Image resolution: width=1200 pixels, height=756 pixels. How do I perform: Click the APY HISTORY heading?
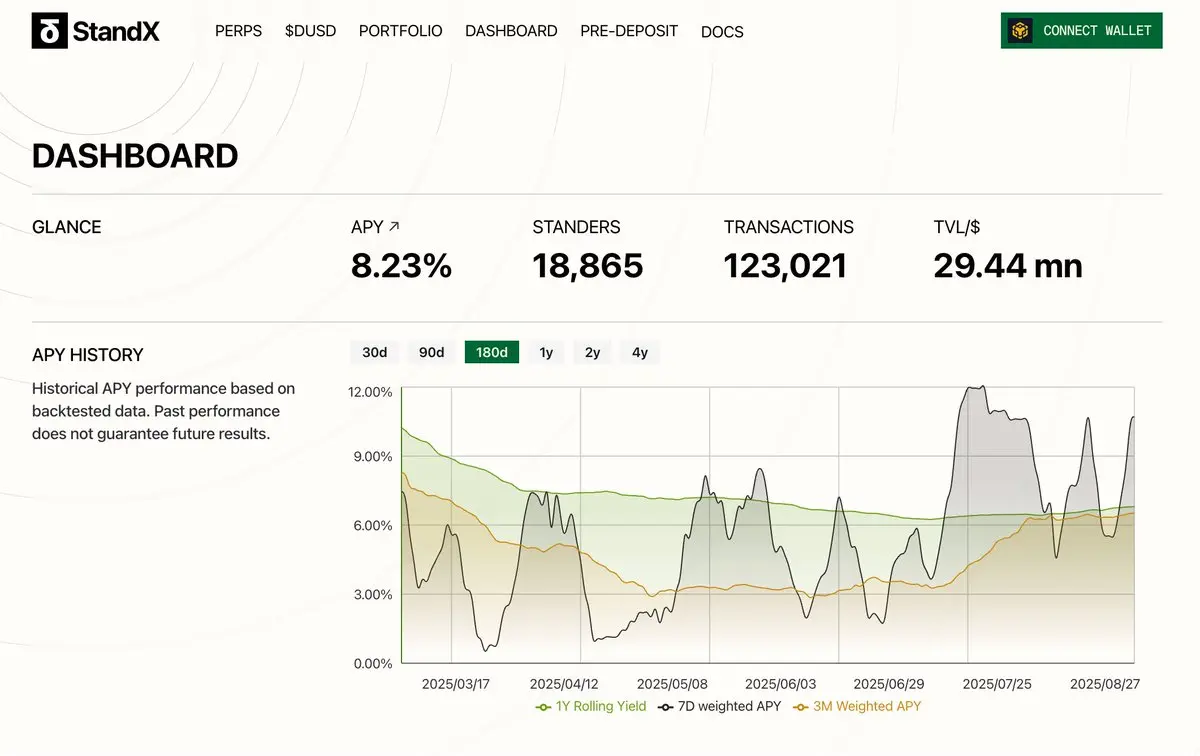click(88, 355)
